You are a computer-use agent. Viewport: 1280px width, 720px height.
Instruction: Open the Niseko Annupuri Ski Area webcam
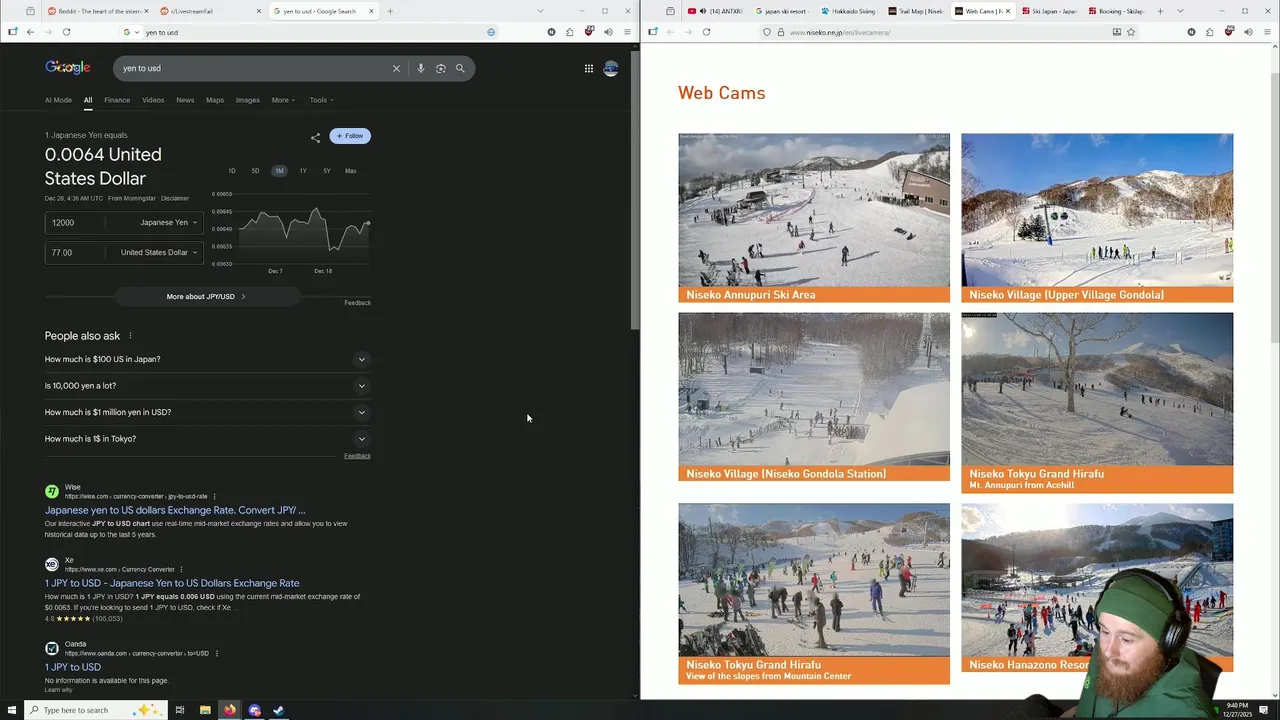(x=814, y=218)
